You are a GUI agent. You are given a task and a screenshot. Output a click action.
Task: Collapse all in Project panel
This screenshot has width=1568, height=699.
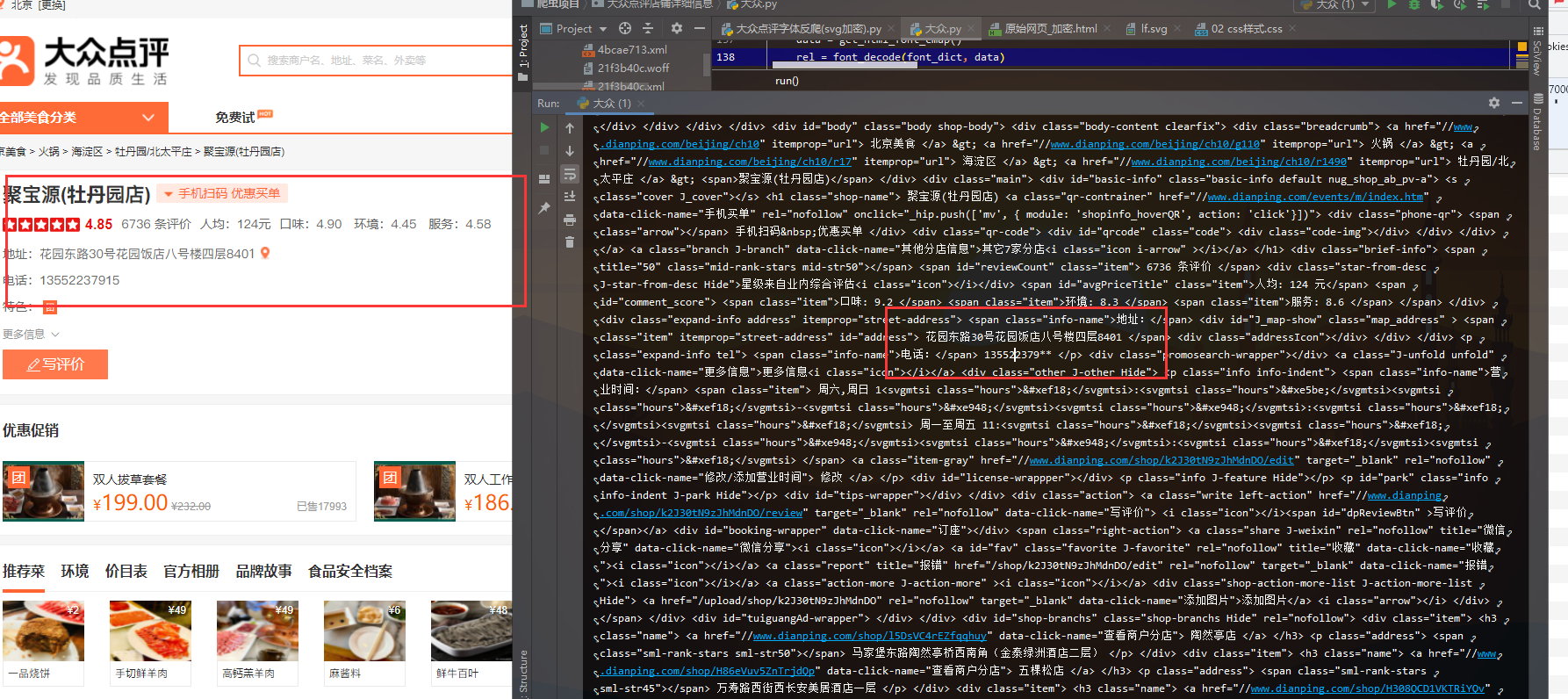pos(649,28)
